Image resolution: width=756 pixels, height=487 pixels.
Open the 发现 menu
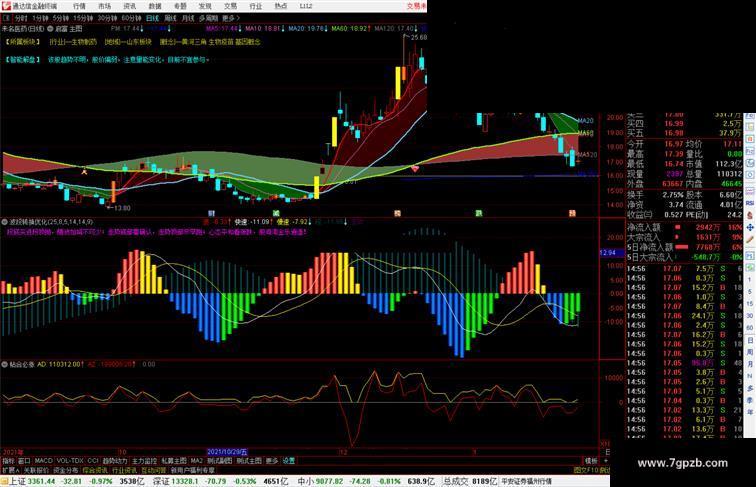[x=205, y=6]
